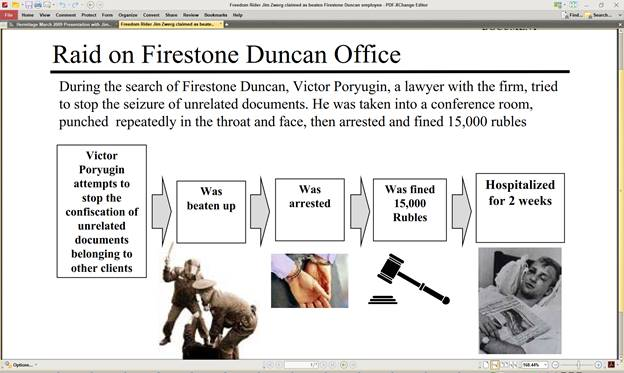This screenshot has width=624, height=373.
Task: Open the Protect ribbon tab
Action: pyautogui.click(x=89, y=15)
